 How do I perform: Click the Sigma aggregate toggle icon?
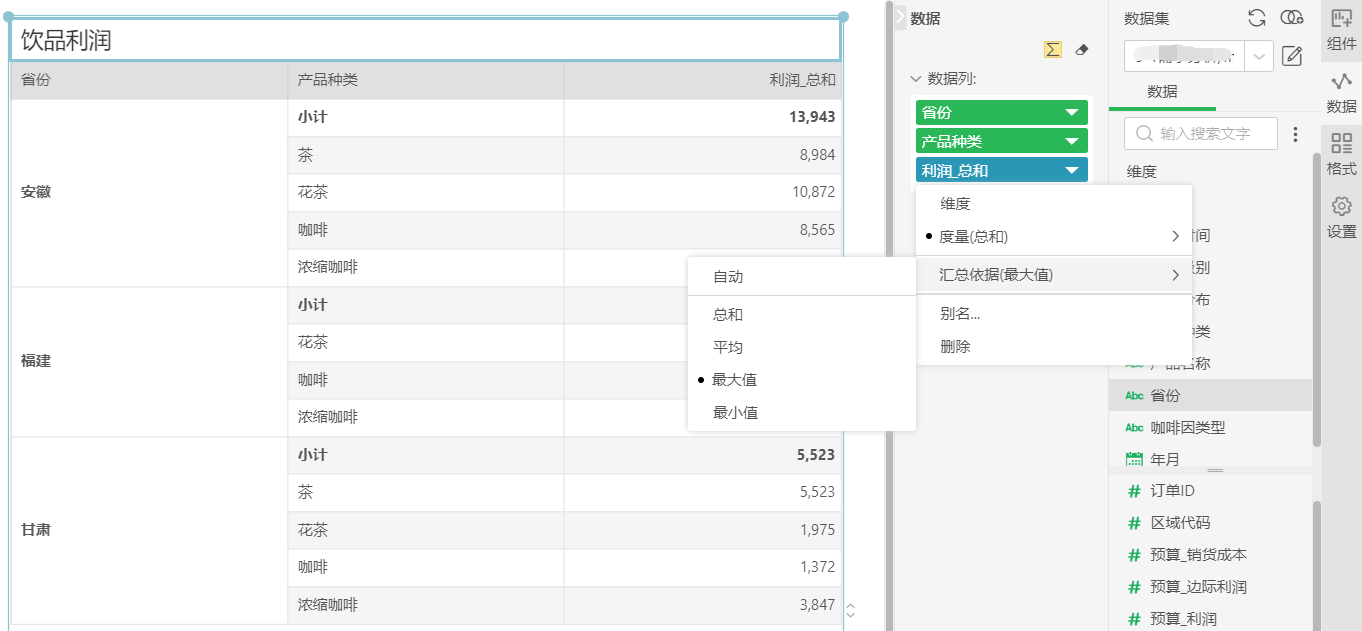point(1052,50)
